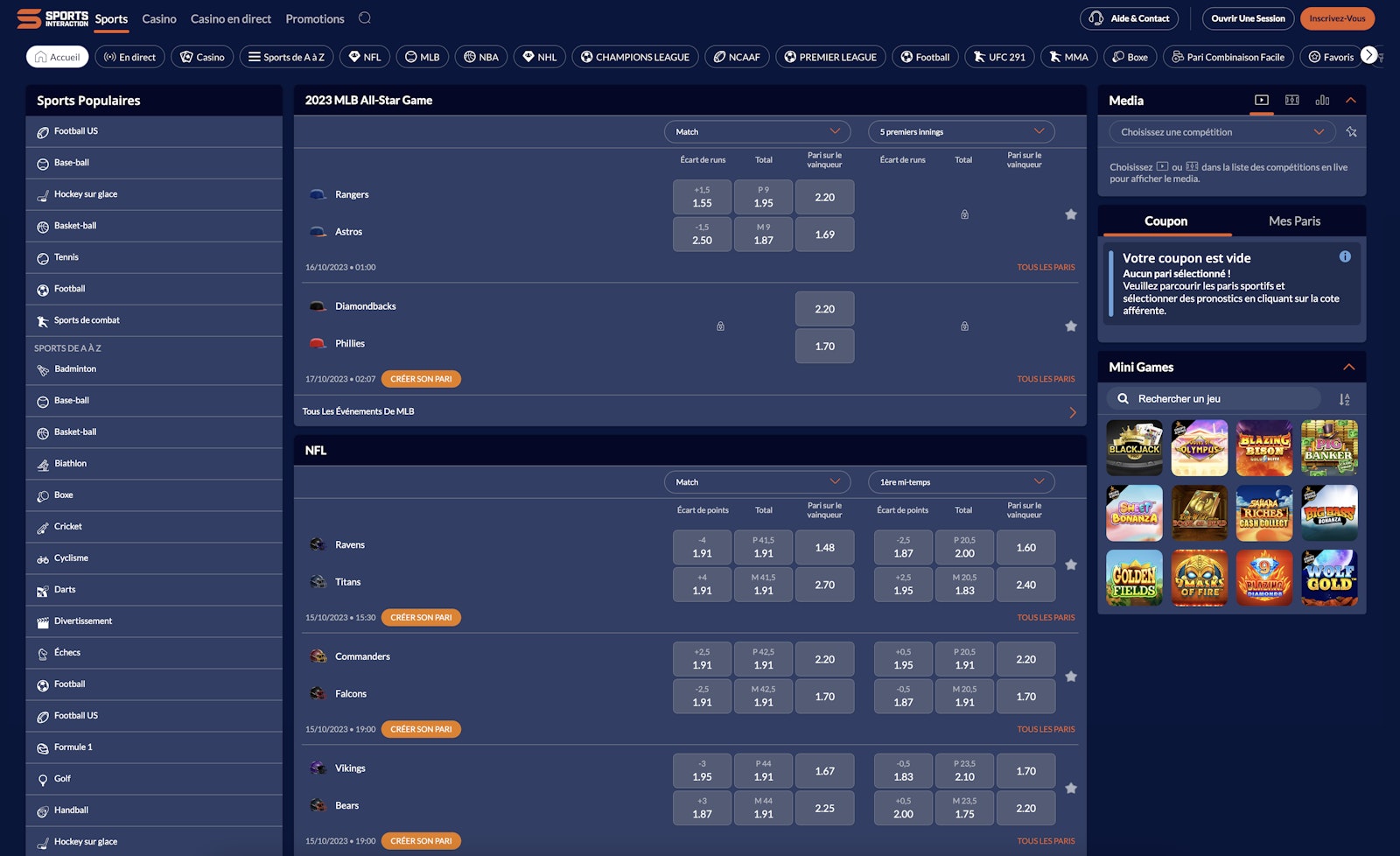Select Hockey sur glace in Sports Populaires
The height and width of the screenshot is (856, 1400).
(x=87, y=193)
